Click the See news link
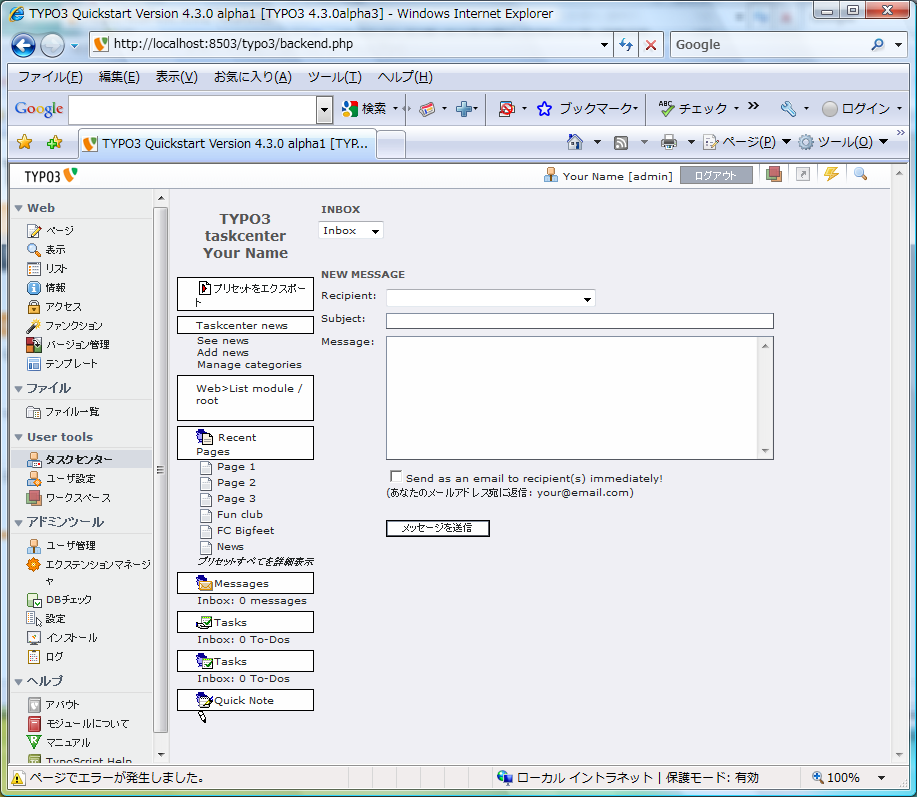917x797 pixels. 223,340
